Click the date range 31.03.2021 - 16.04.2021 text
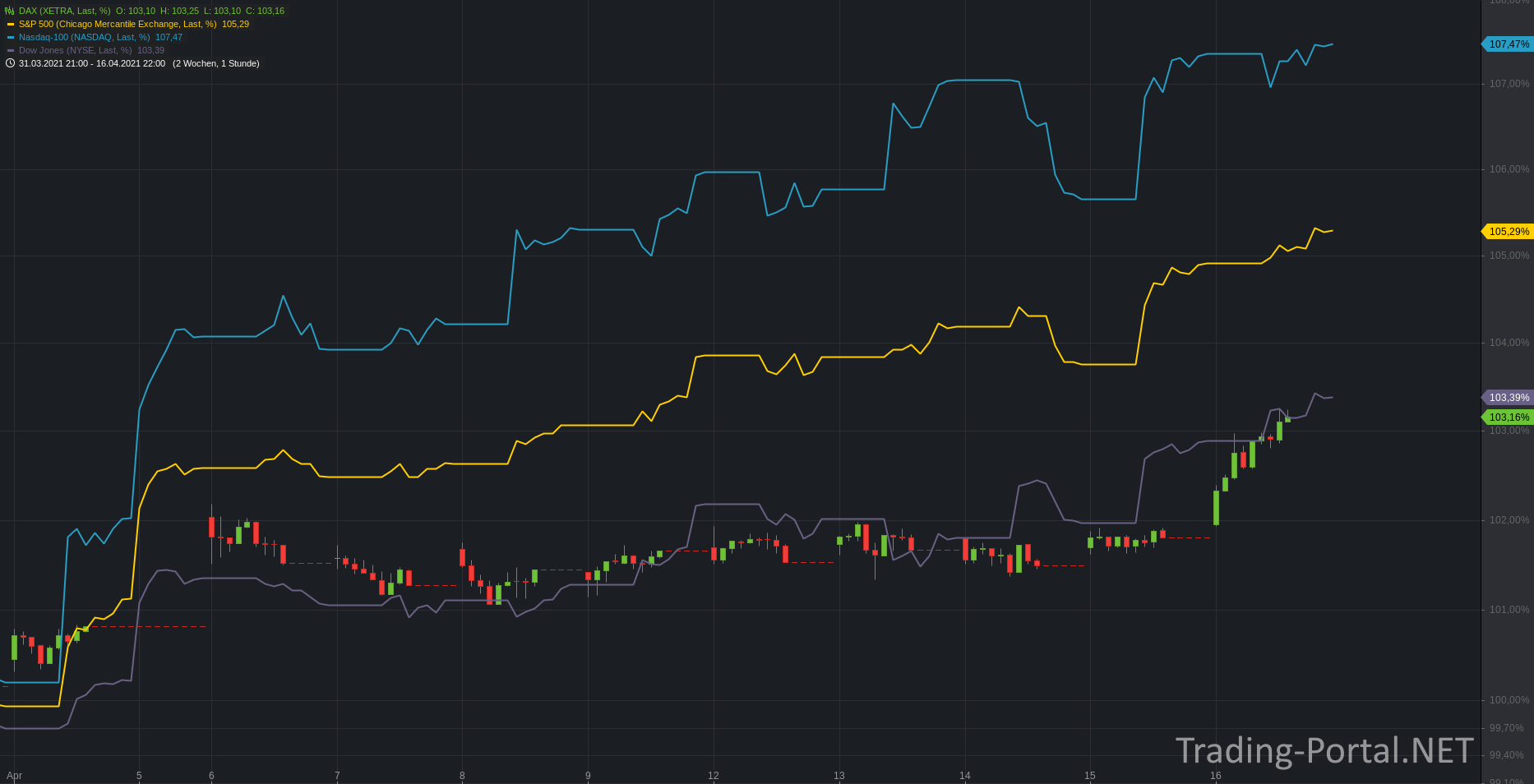Screen dimensions: 1534x784 coord(92,63)
